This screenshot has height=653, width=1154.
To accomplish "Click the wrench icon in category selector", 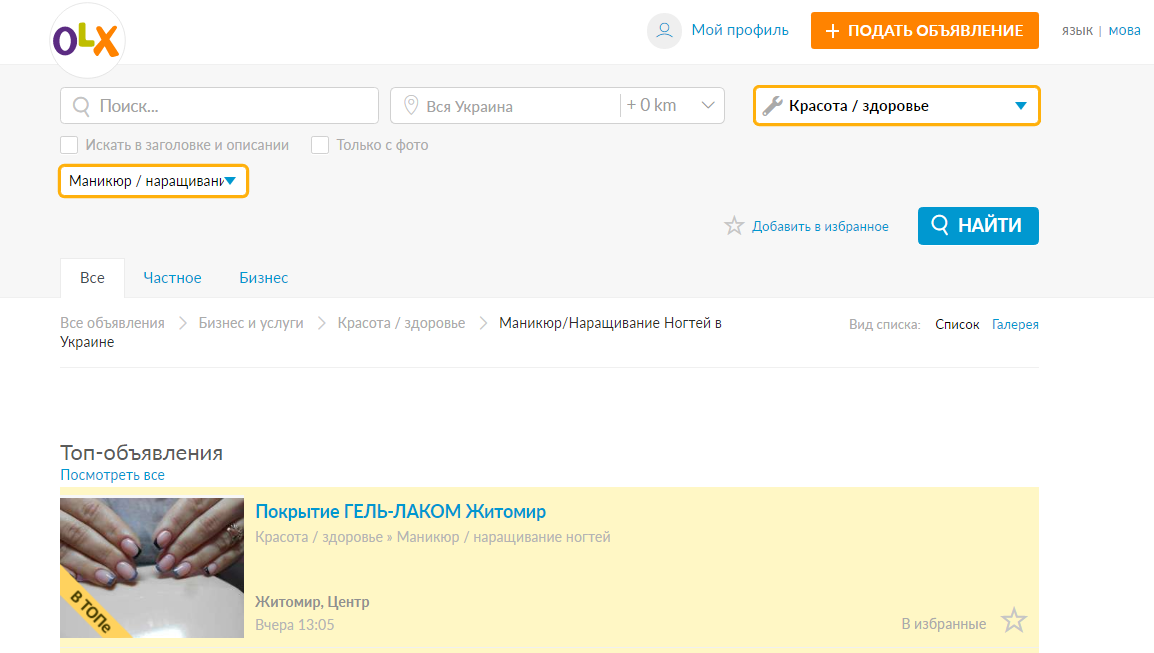I will point(772,106).
